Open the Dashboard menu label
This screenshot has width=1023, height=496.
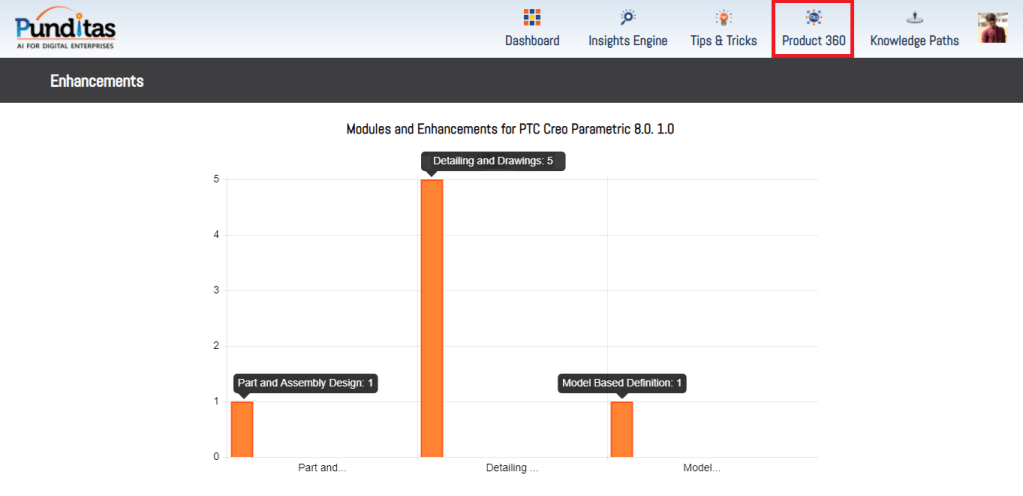click(532, 41)
